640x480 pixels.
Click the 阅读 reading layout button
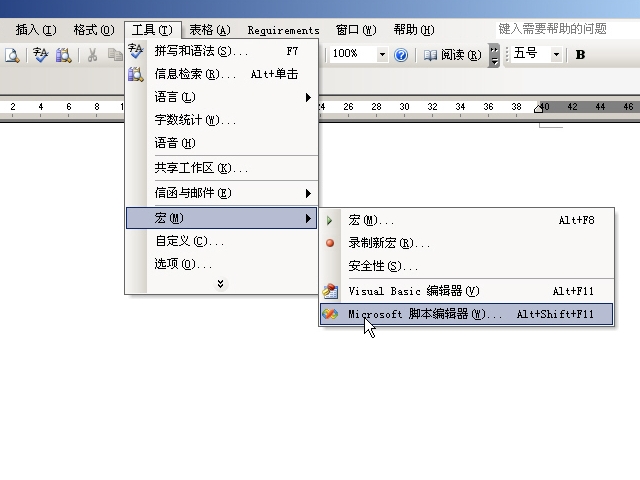tap(452, 55)
